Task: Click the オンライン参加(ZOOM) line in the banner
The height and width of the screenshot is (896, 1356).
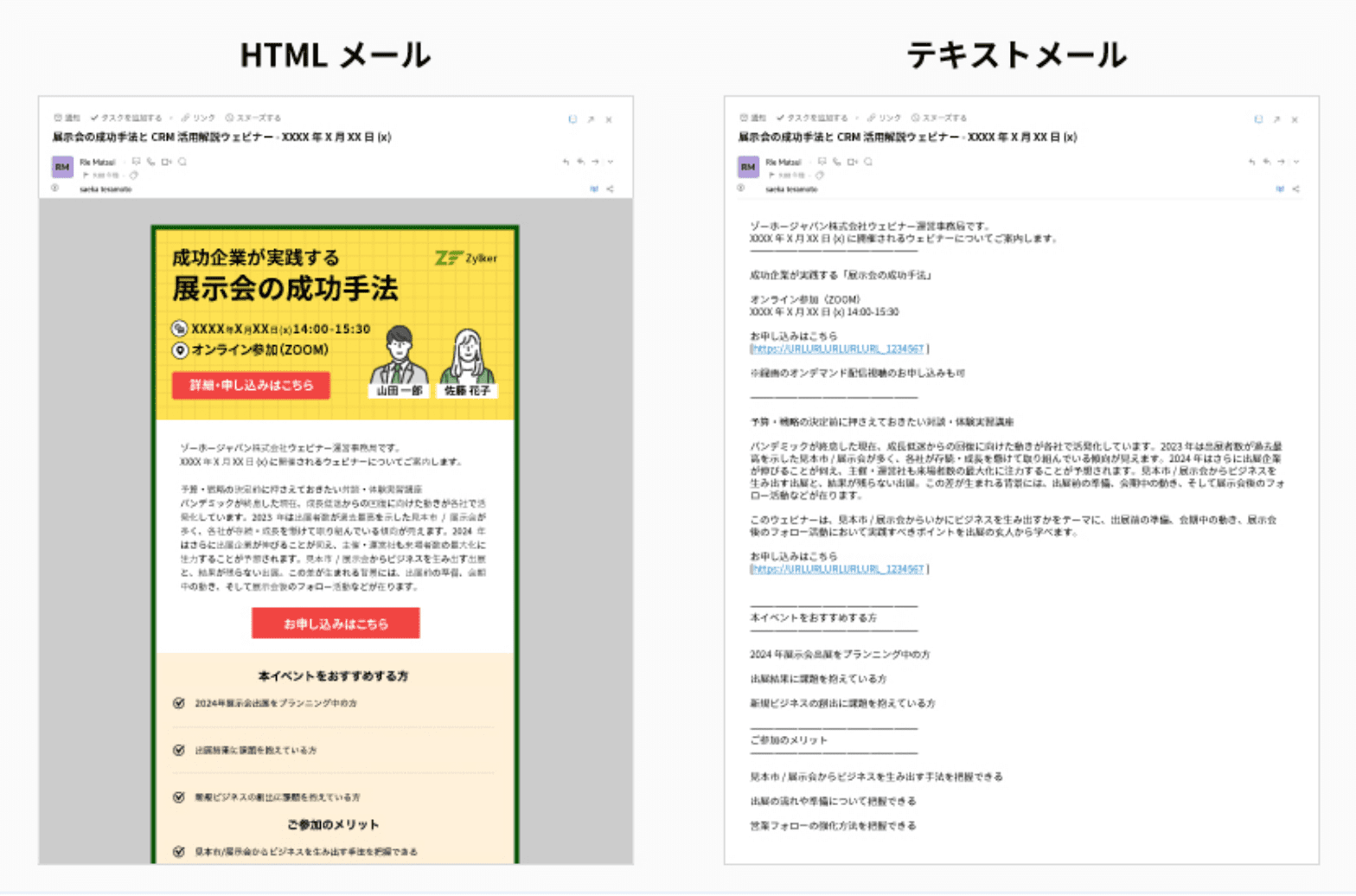Action: 251,350
